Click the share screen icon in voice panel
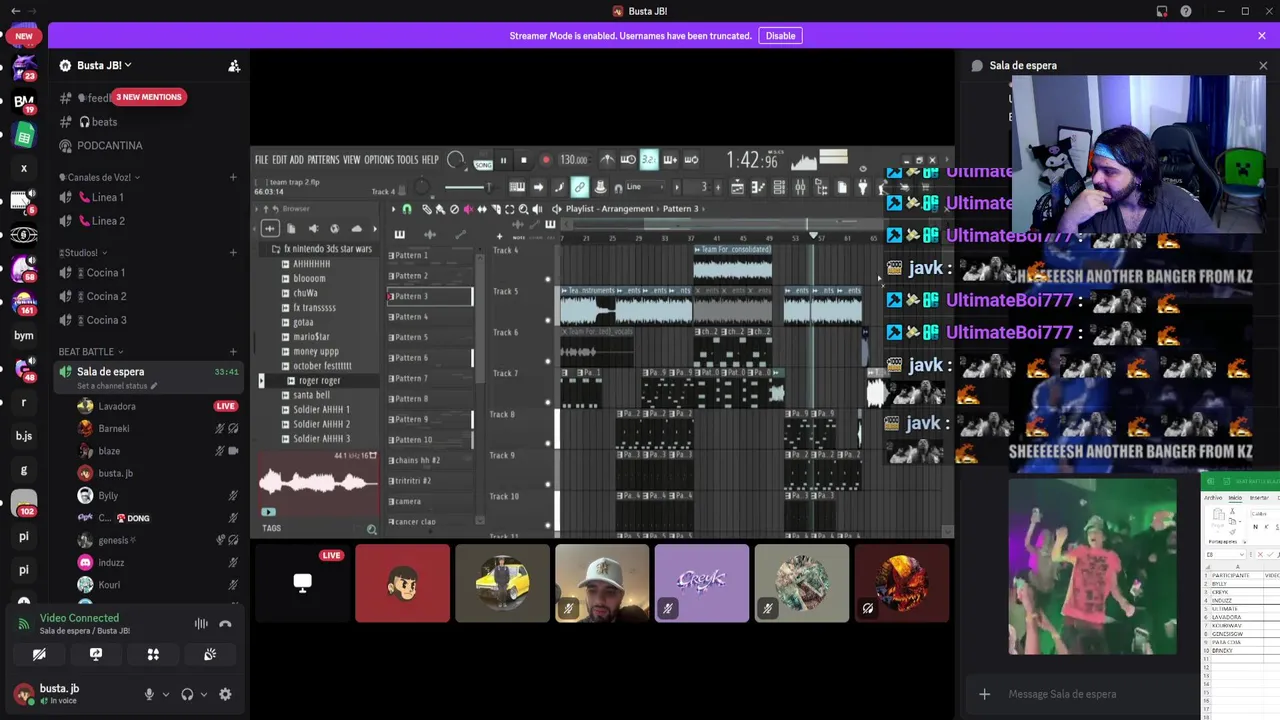This screenshot has height=720, width=1280. tap(96, 654)
